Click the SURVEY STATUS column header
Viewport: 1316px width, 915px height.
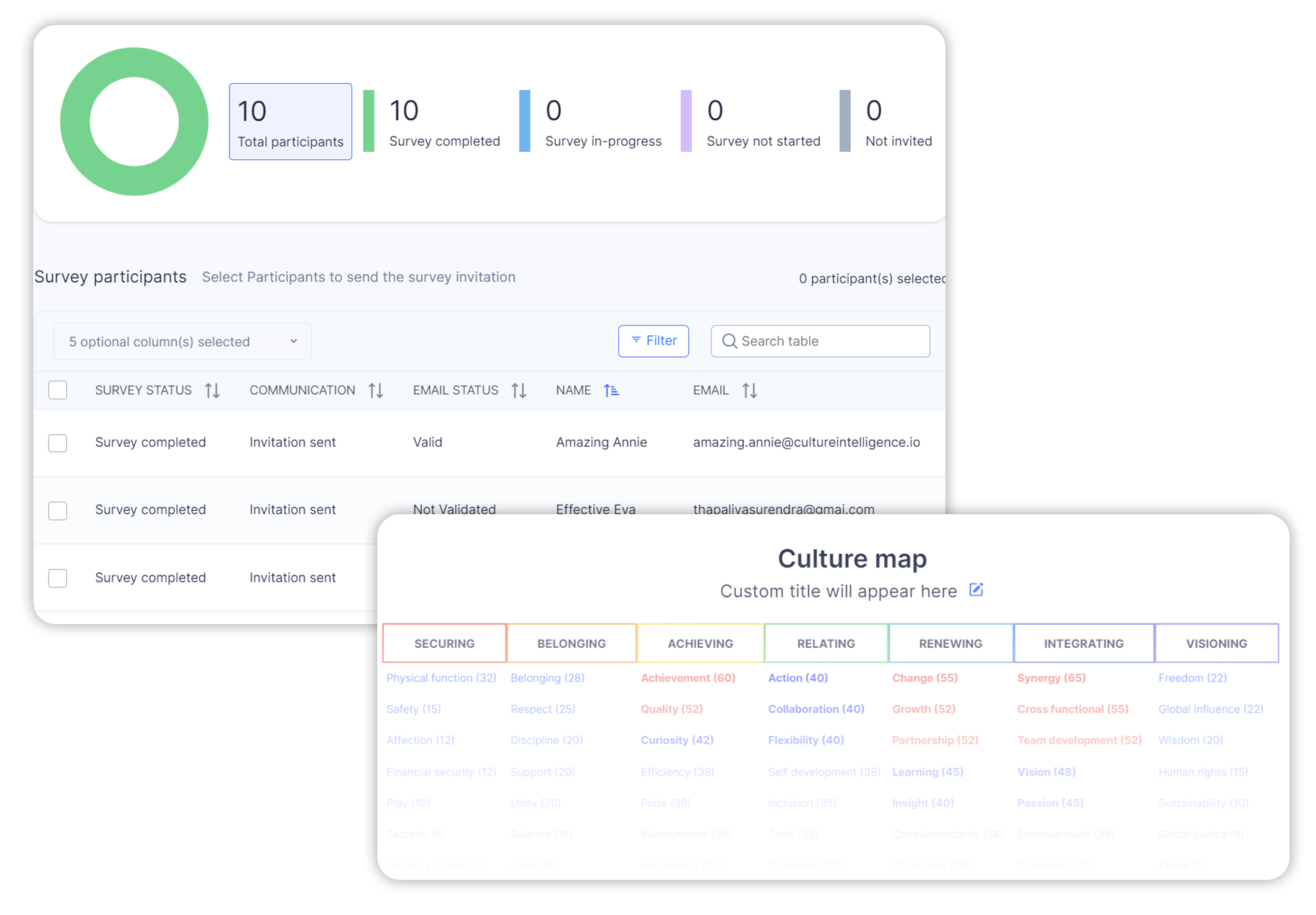click(143, 390)
